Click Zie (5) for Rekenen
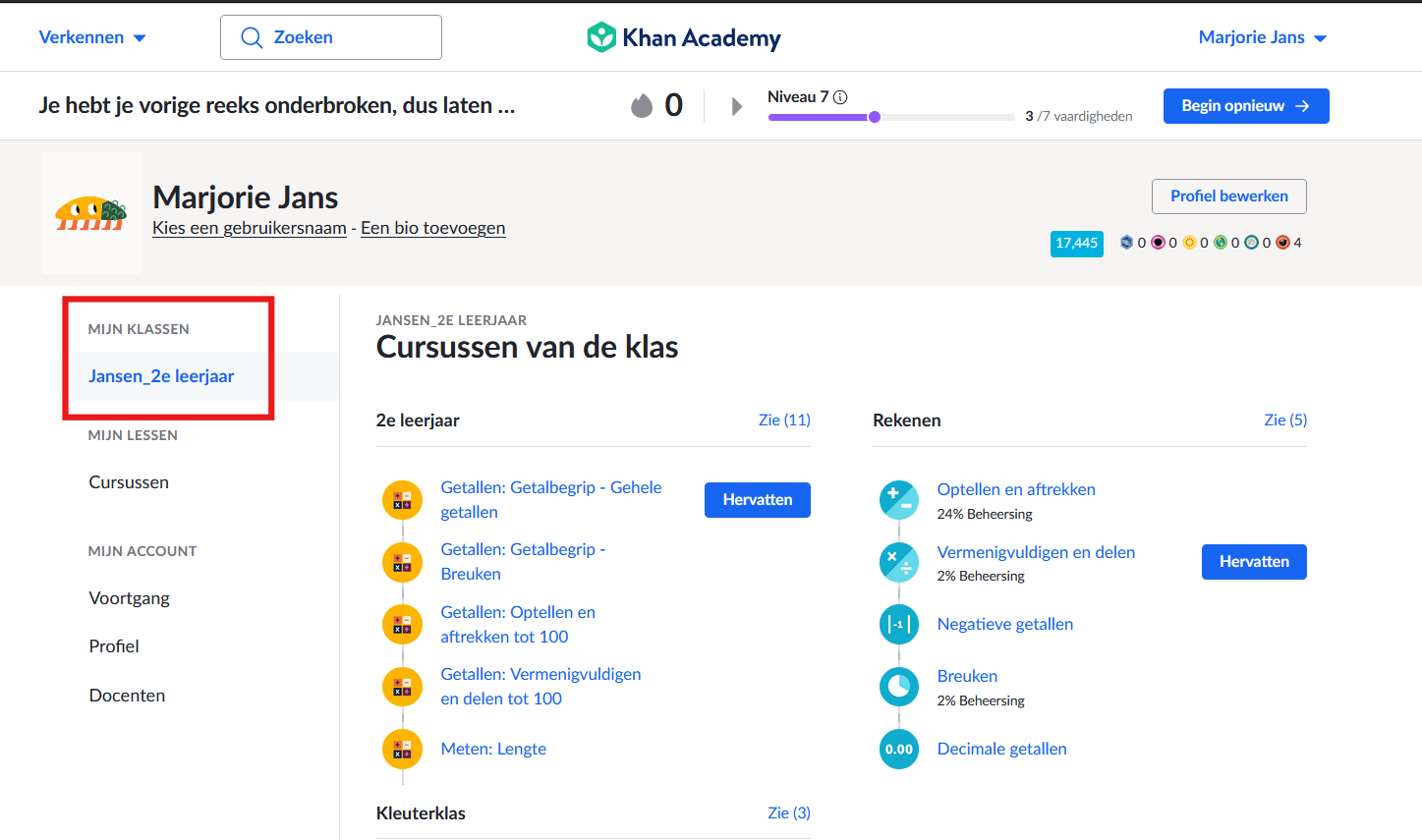 pos(1285,420)
